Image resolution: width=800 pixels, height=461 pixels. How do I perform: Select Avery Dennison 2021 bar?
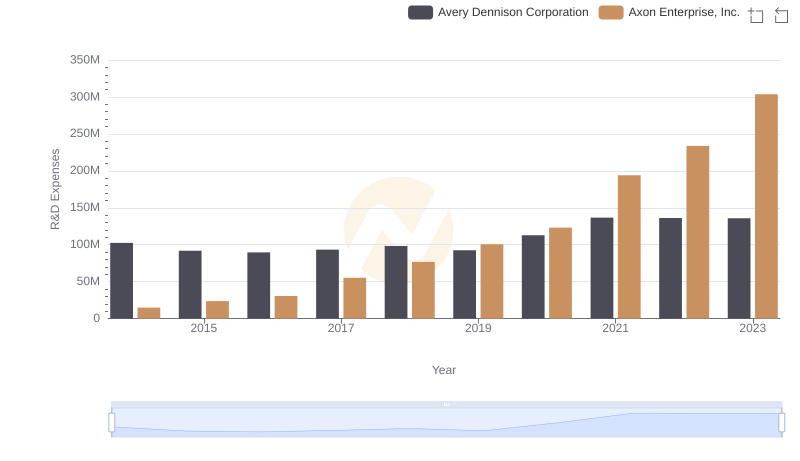602,268
